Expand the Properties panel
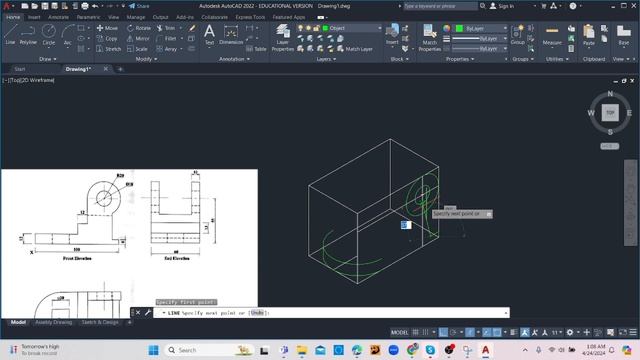 460,59
